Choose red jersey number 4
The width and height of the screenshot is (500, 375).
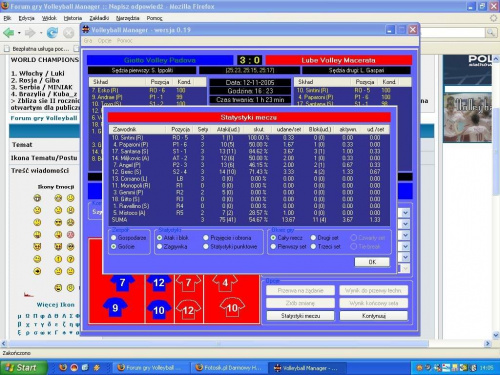[225, 282]
